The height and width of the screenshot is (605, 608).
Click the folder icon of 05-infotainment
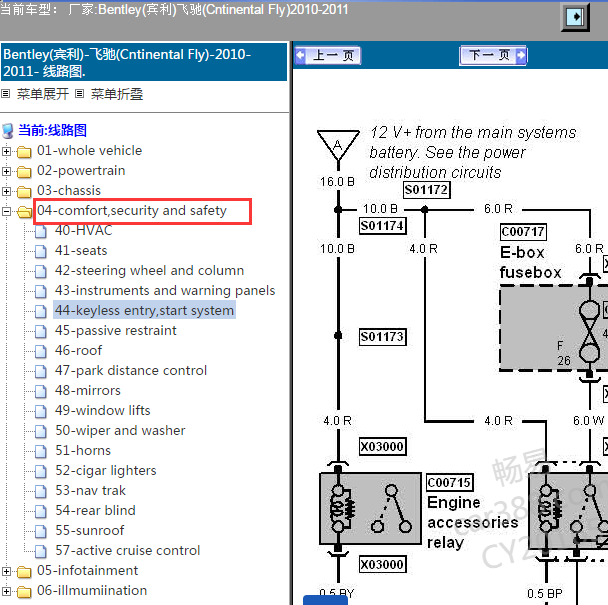24,572
